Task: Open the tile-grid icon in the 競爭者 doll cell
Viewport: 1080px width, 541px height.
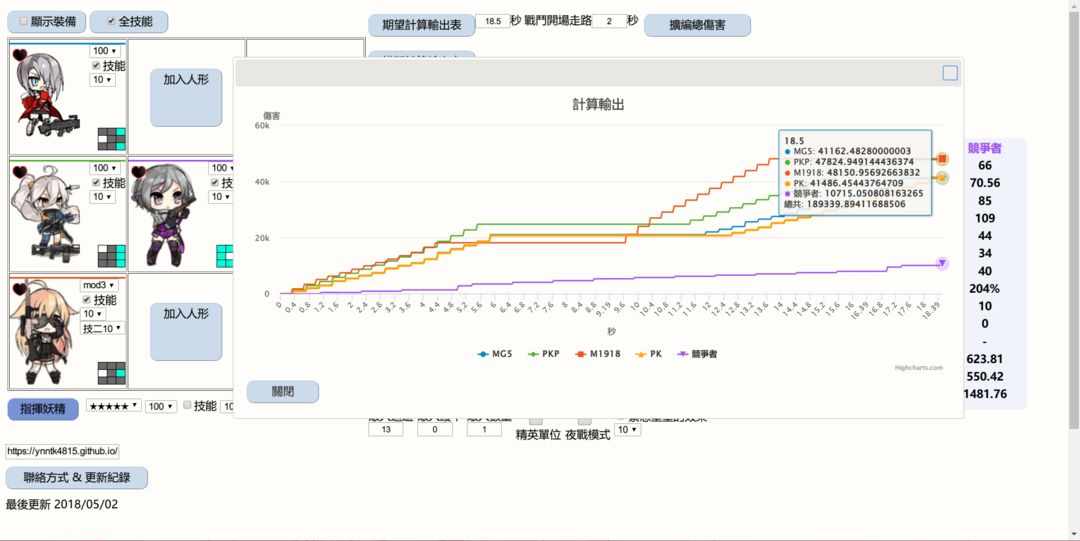Action: pos(225,256)
